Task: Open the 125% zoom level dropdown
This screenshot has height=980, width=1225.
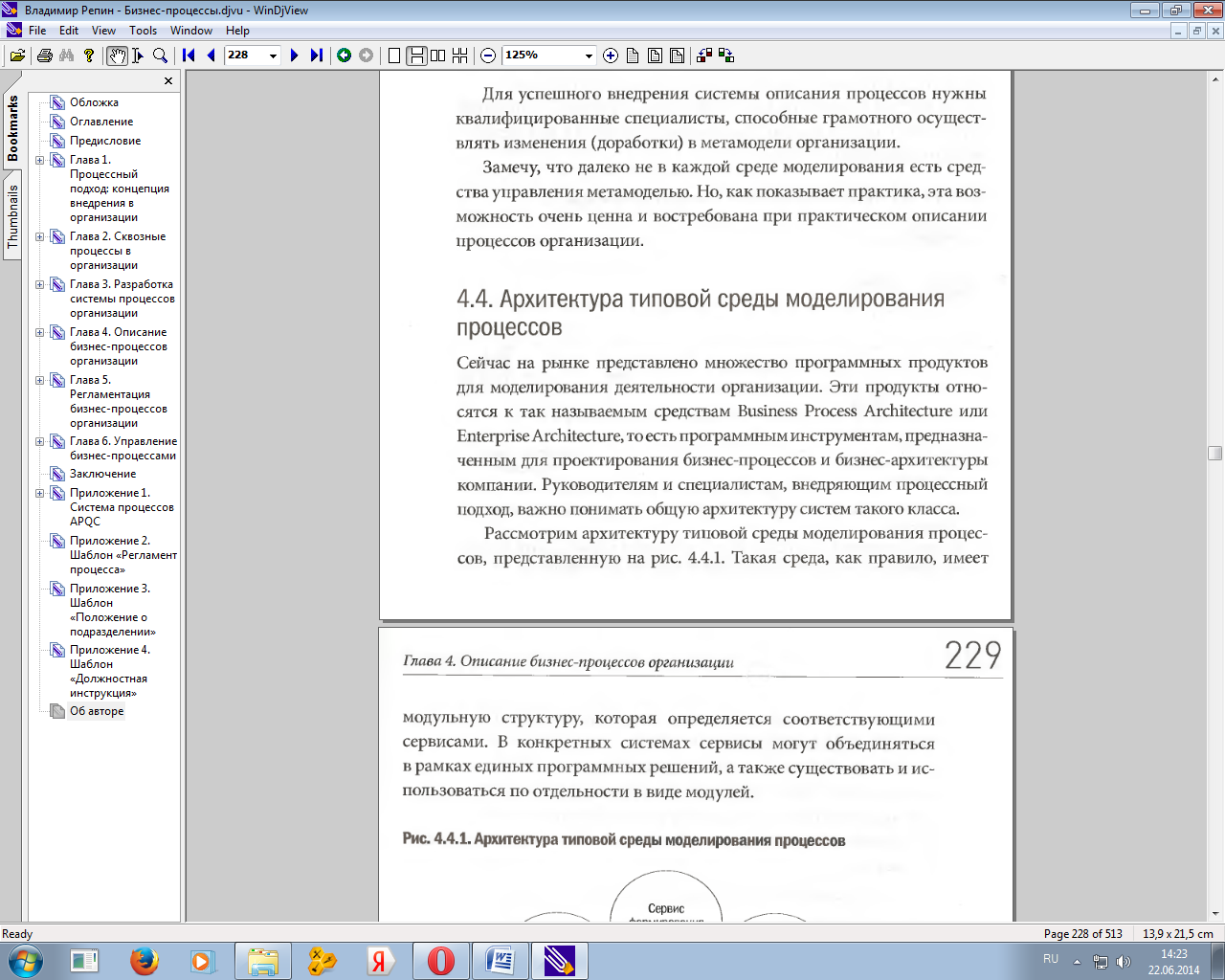Action: click(x=589, y=56)
